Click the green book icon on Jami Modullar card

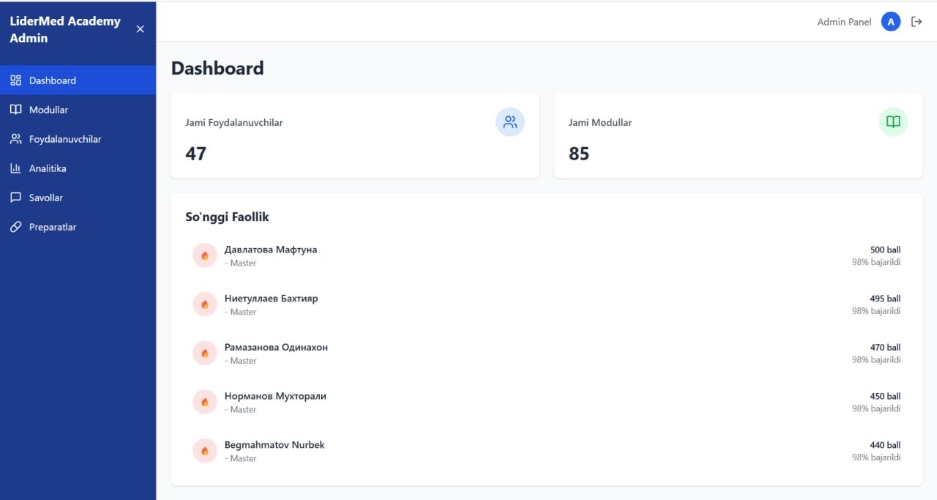click(893, 122)
